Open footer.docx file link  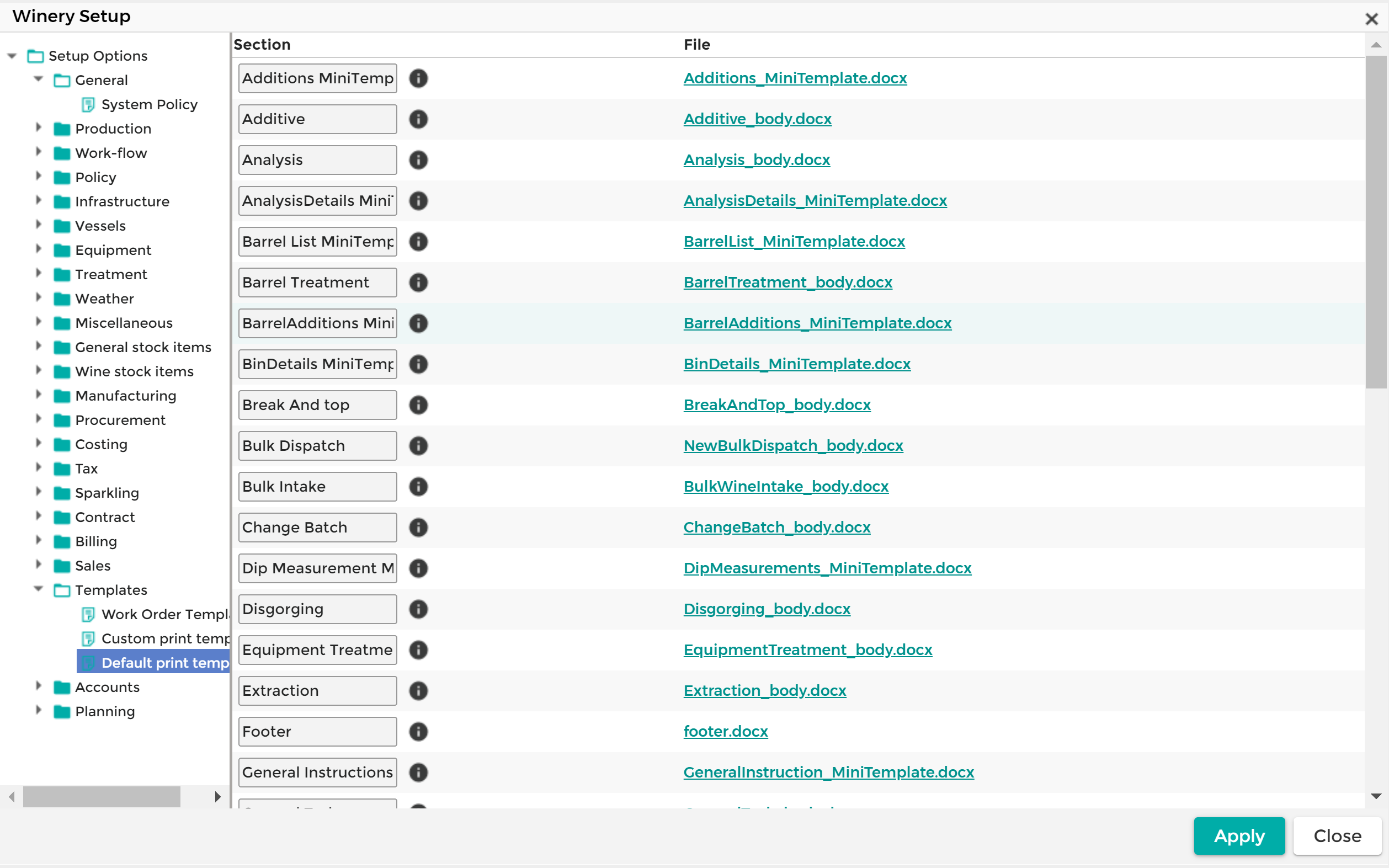tap(726, 731)
